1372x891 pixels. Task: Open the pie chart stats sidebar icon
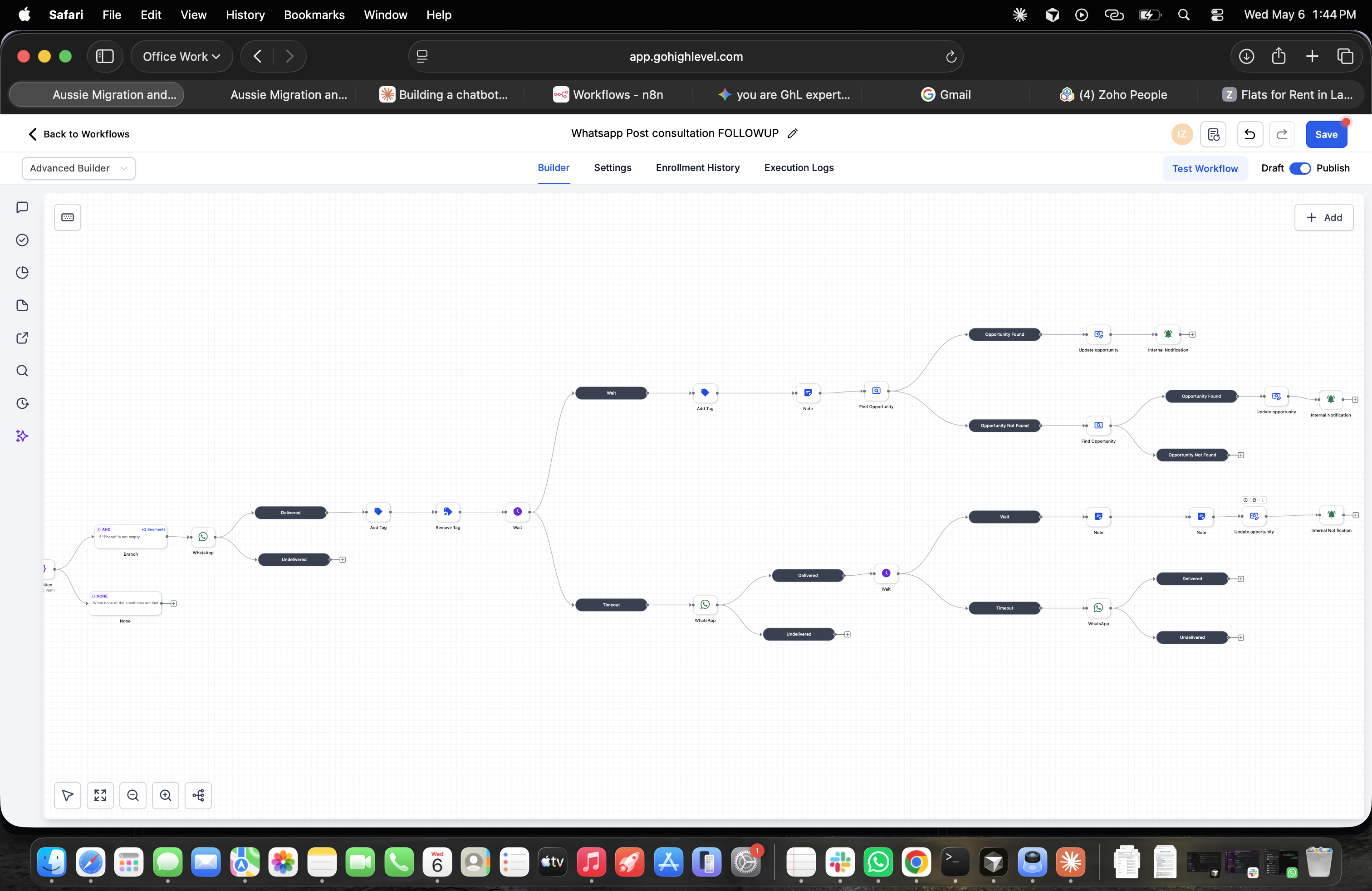[23, 273]
